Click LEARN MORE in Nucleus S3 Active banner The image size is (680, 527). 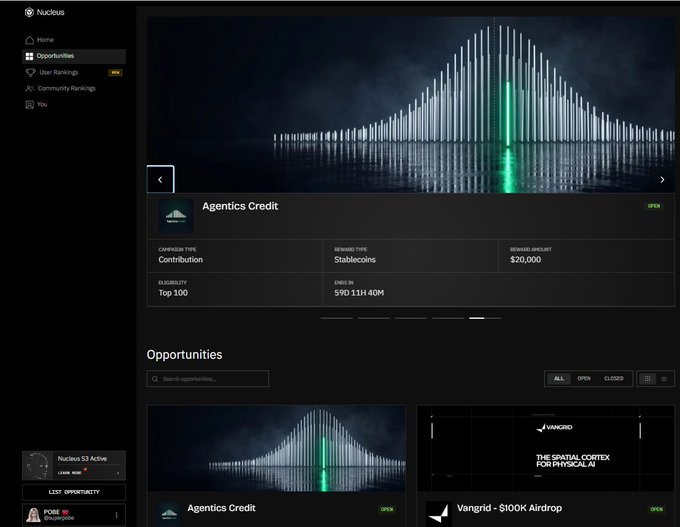click(70, 472)
